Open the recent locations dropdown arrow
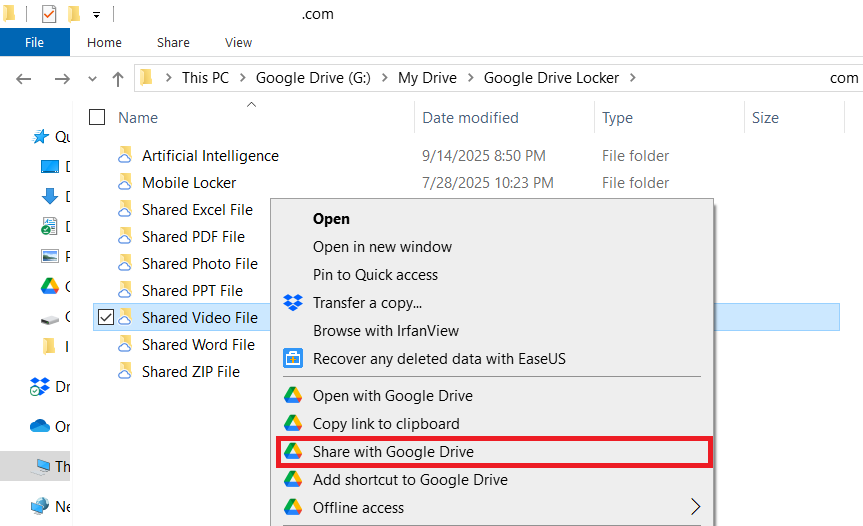863x526 pixels. coord(93,78)
